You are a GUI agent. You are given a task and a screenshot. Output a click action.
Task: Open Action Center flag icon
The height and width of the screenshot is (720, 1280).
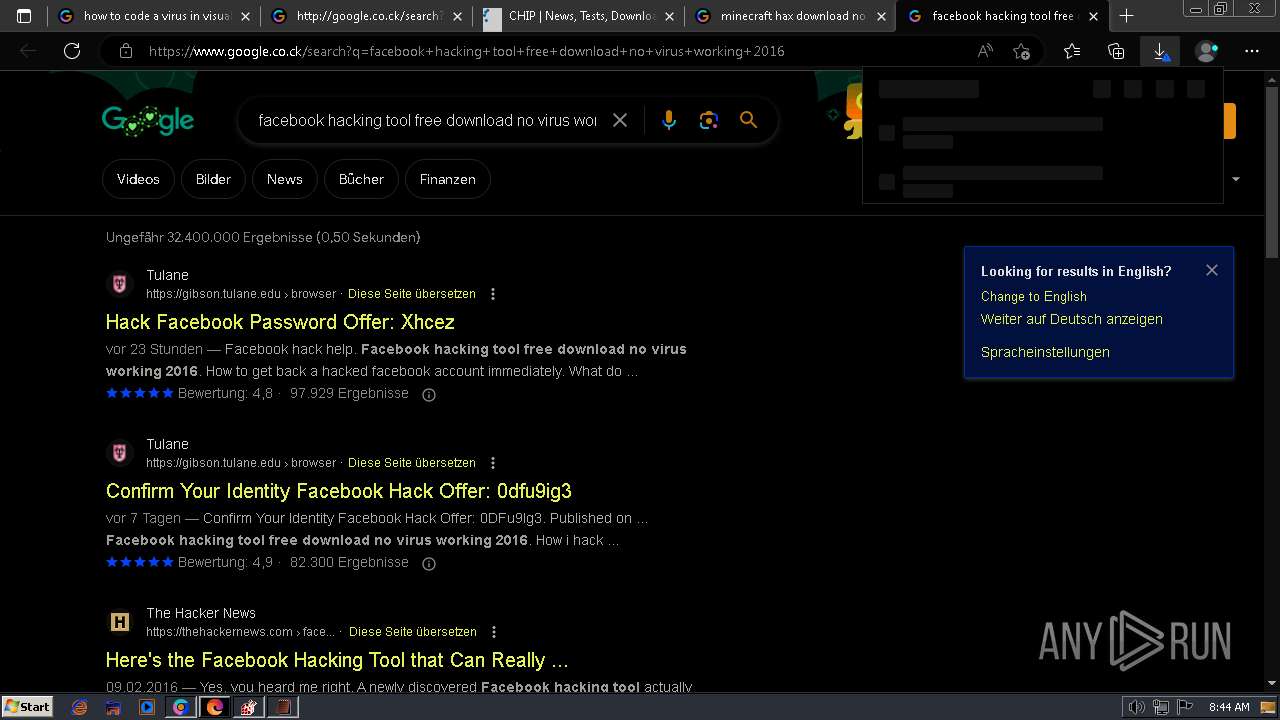pyautogui.click(x=1184, y=707)
